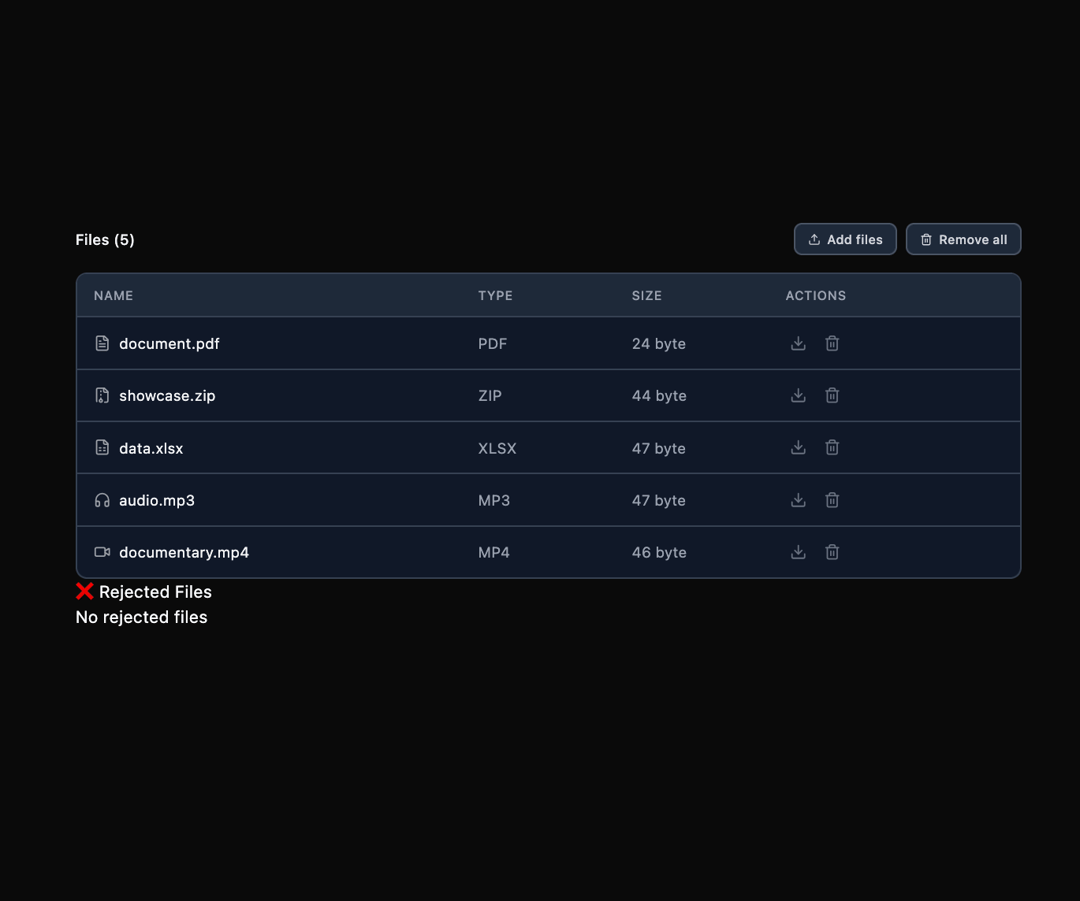The image size is (1080, 901).
Task: Select the showcase.zip file name
Action: [167, 396]
